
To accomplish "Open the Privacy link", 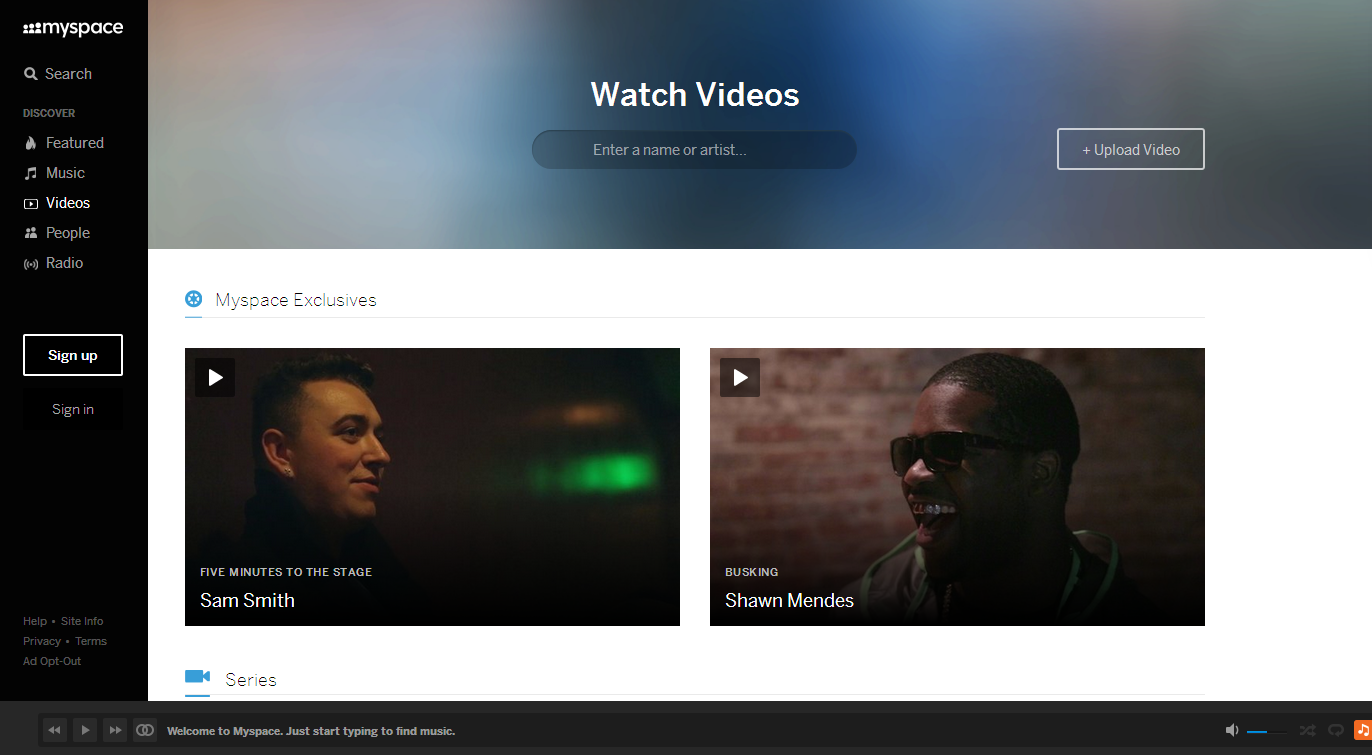I will pos(42,641).
